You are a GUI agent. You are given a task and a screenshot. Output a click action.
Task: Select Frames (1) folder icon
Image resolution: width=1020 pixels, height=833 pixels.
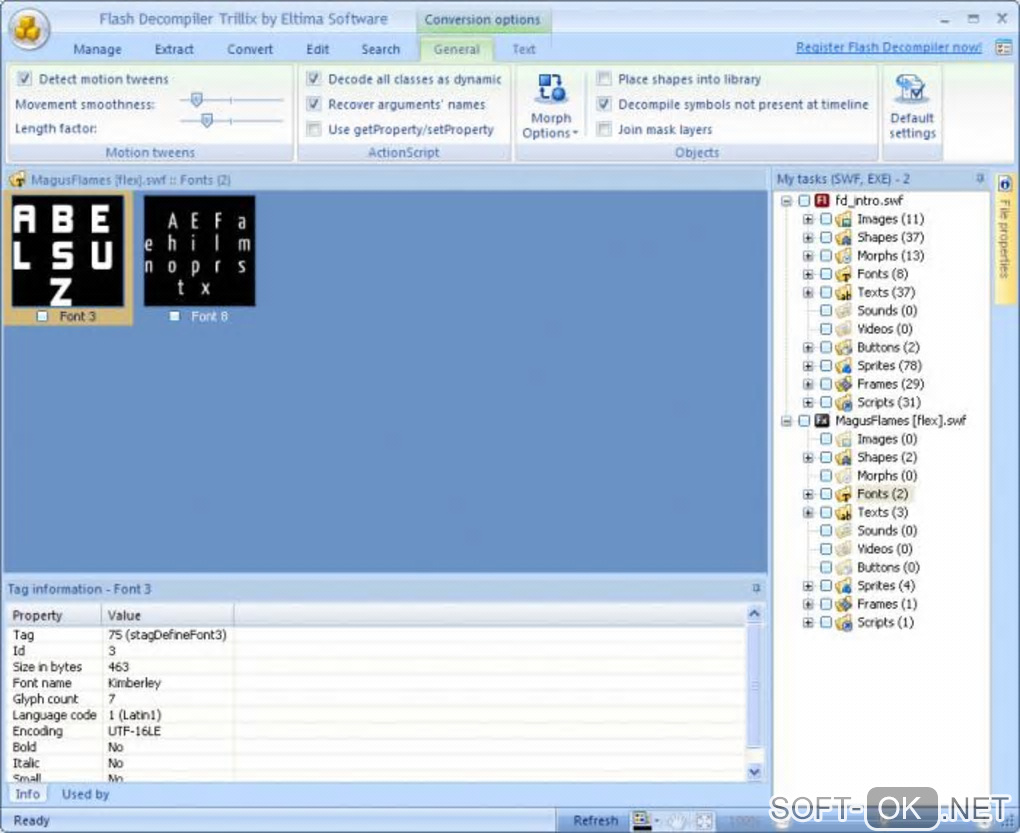coord(844,604)
